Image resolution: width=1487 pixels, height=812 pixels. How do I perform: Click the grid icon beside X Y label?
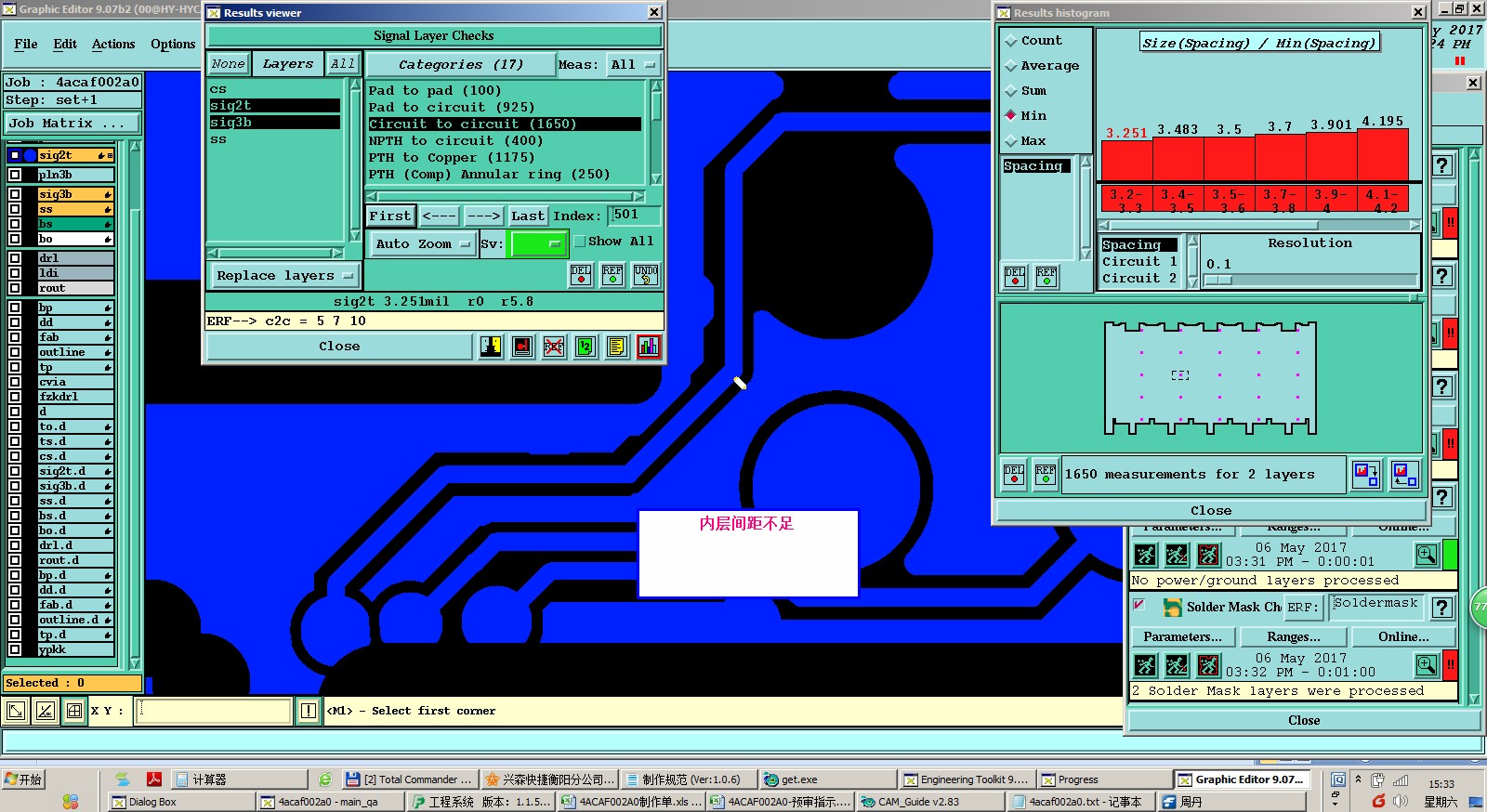pyautogui.click(x=74, y=712)
